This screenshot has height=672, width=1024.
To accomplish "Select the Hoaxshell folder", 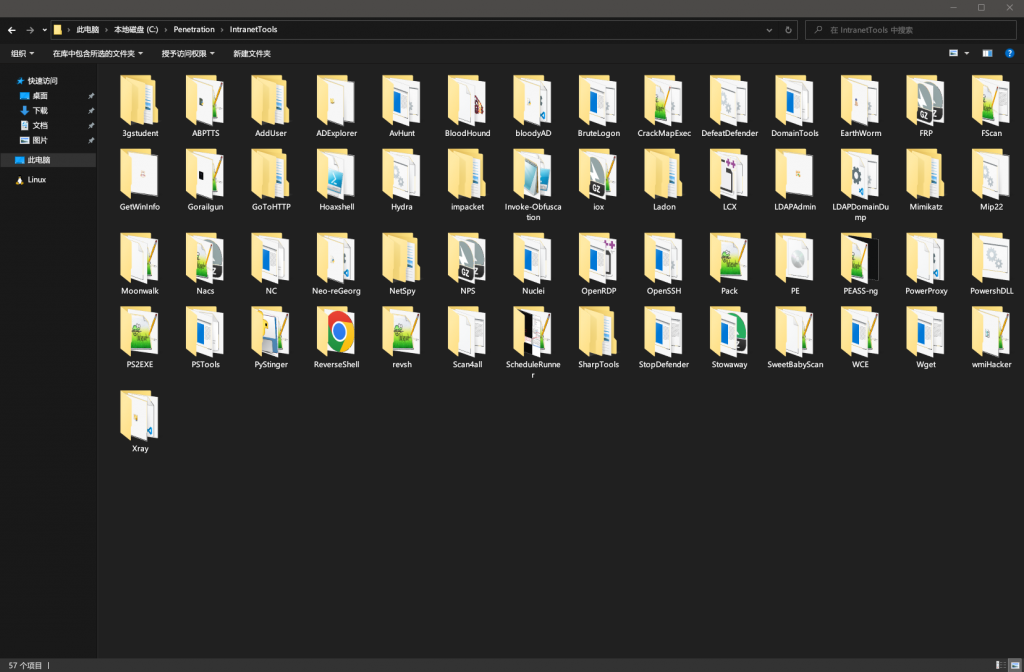I will pyautogui.click(x=336, y=180).
